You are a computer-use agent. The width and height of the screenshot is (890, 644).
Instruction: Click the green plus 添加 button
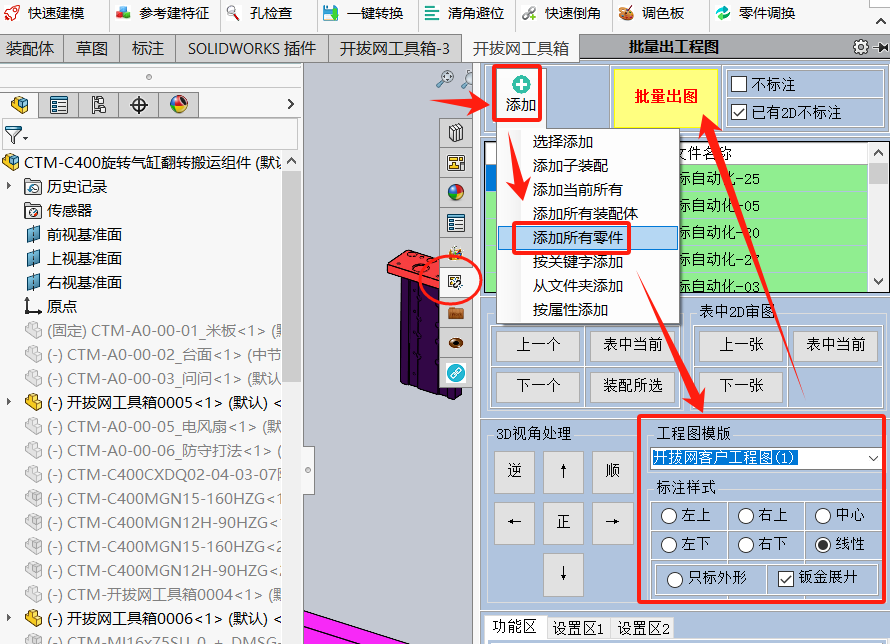[520, 94]
